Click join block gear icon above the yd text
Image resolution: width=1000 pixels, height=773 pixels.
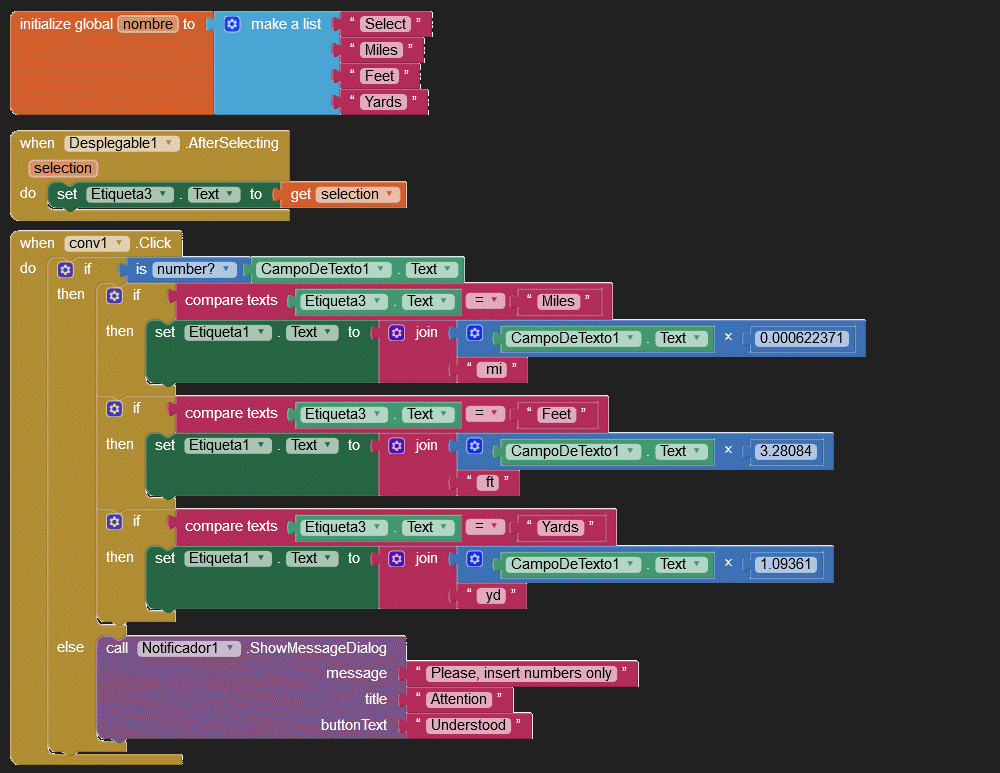click(396, 559)
